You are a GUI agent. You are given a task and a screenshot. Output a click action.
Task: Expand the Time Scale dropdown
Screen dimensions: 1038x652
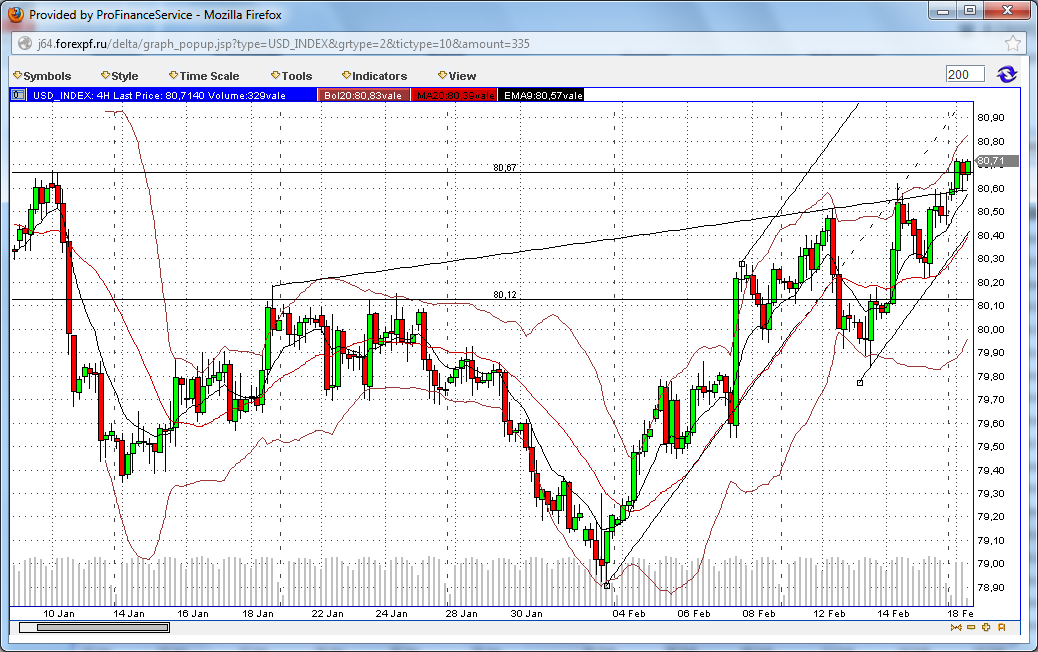click(x=204, y=76)
